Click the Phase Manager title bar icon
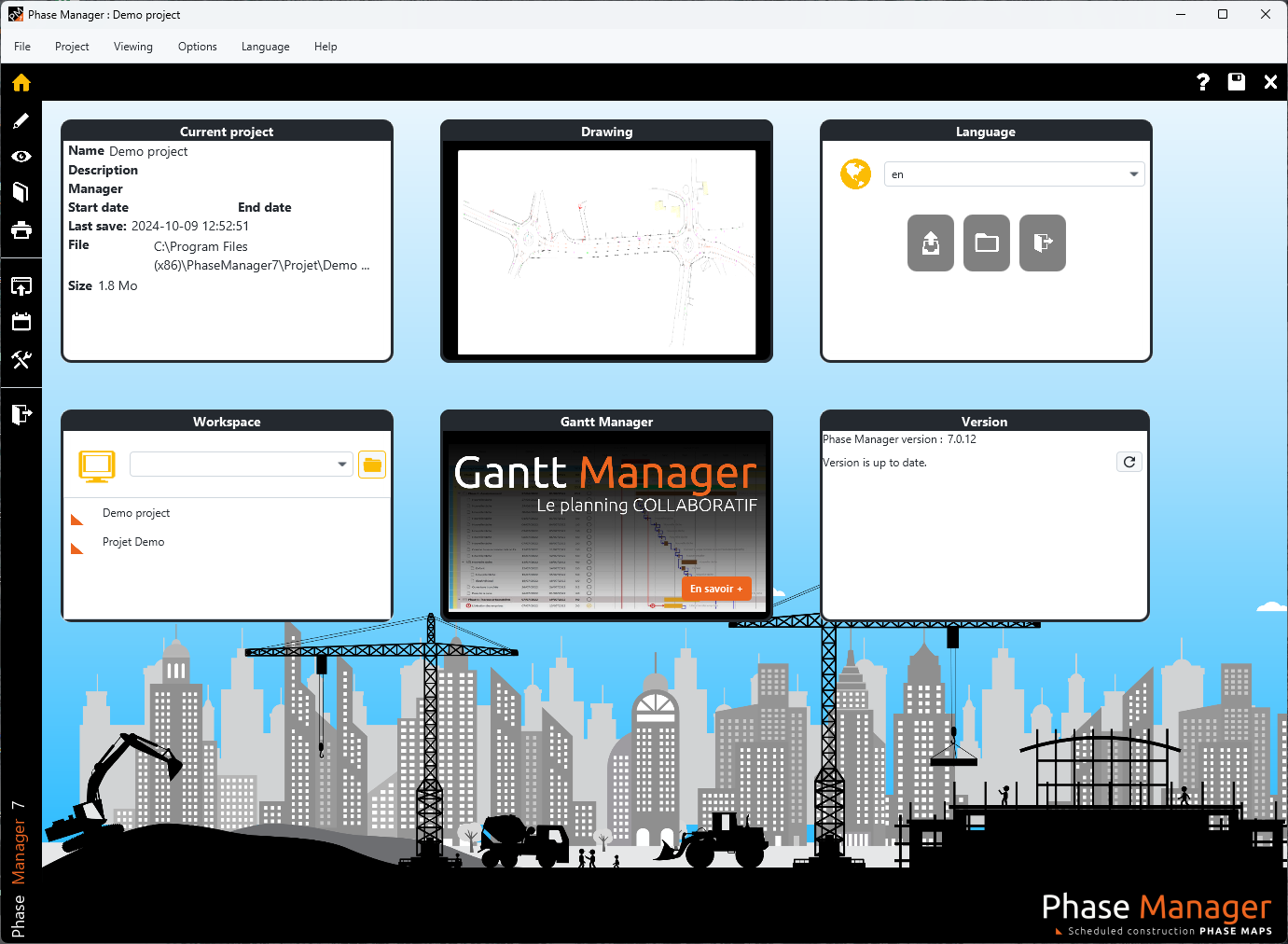1288x944 pixels. click(x=16, y=15)
